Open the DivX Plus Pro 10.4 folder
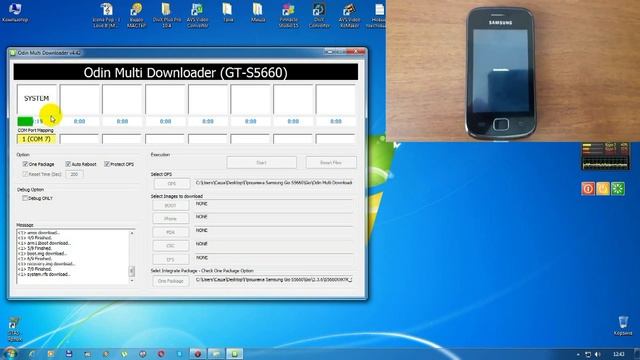The image size is (640, 360). tap(167, 15)
